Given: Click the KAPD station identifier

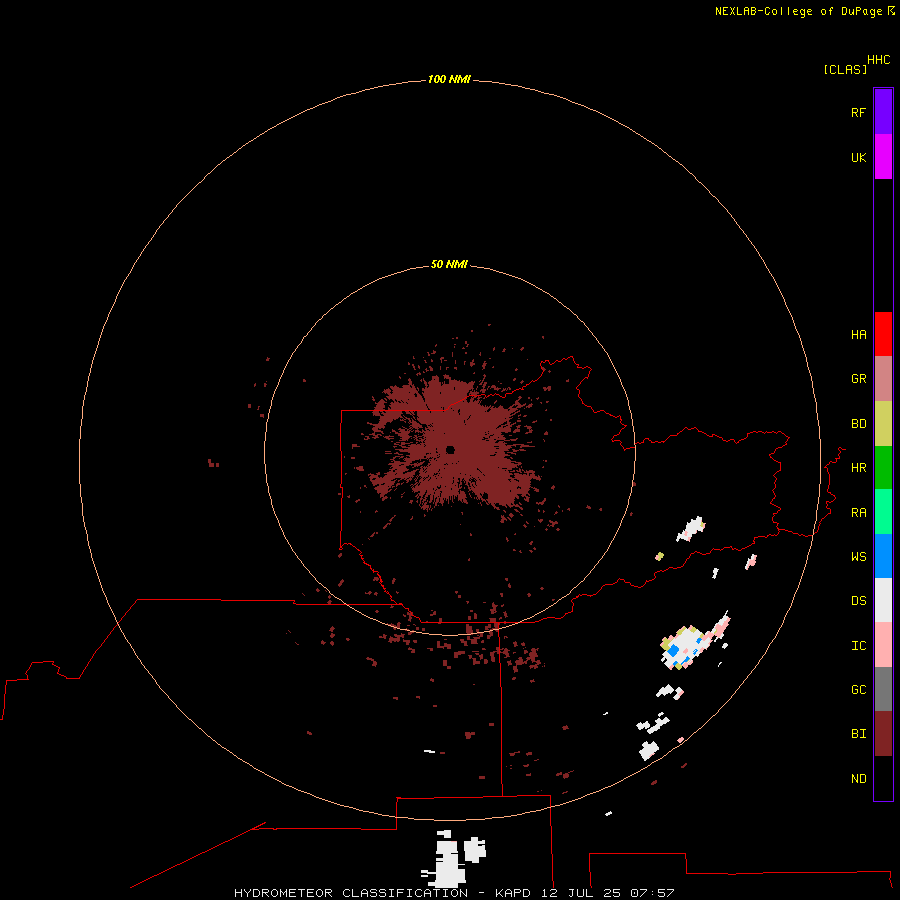Looking at the screenshot, I should [513, 893].
